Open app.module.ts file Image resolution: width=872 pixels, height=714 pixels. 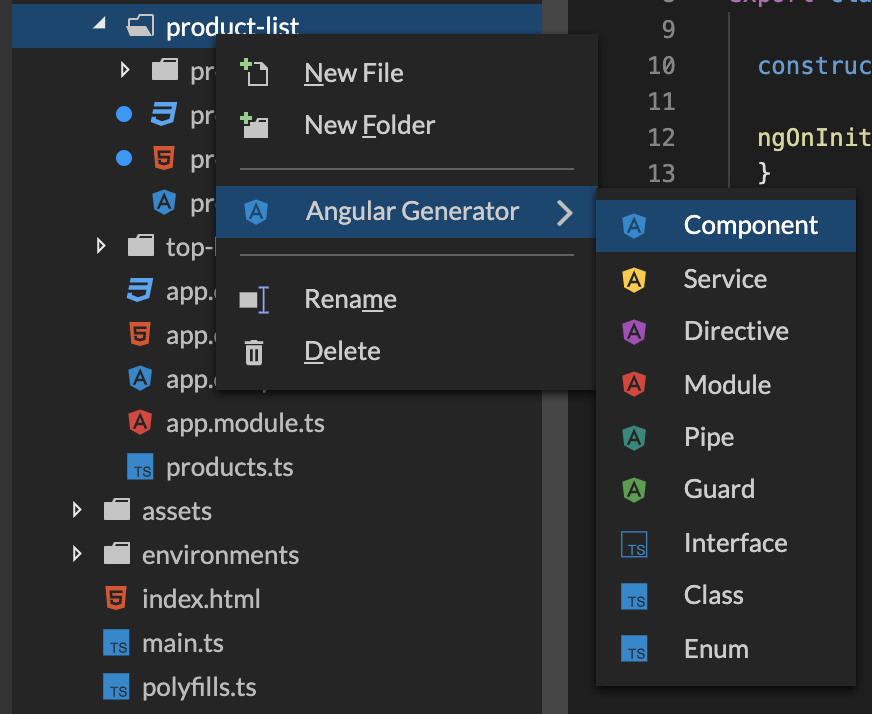245,424
